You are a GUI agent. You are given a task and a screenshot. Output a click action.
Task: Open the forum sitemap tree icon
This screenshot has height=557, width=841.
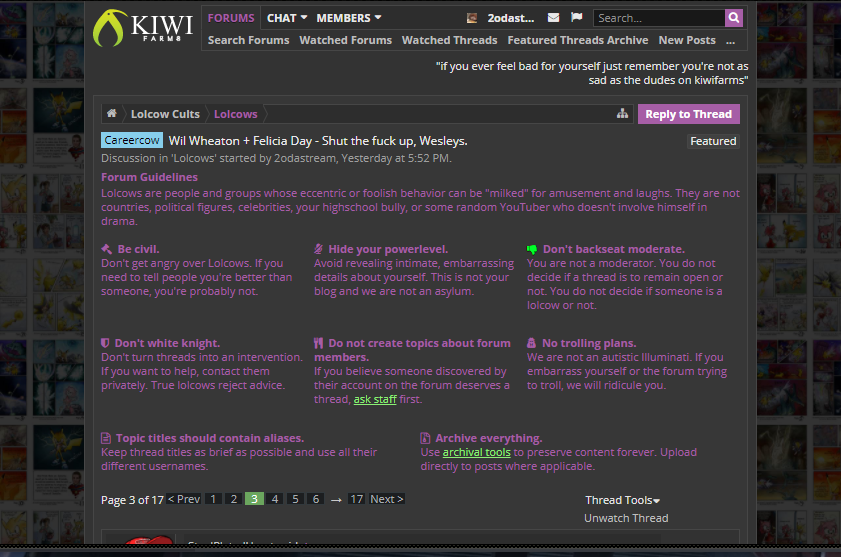tap(622, 113)
